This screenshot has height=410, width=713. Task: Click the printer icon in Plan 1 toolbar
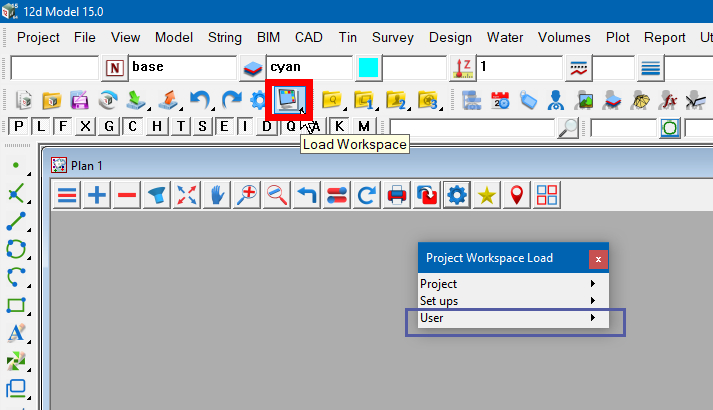[397, 195]
